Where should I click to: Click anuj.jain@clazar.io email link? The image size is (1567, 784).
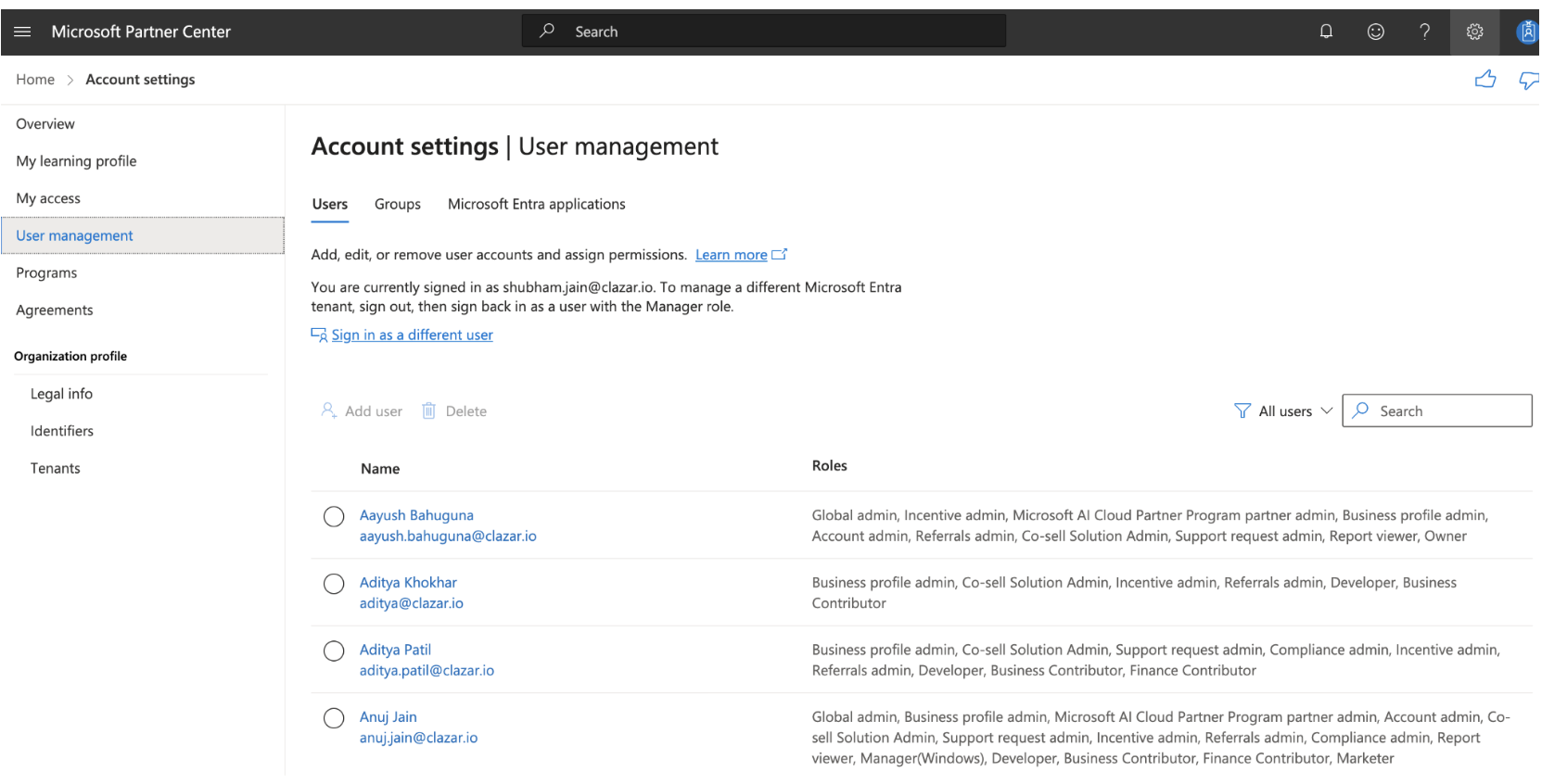(x=419, y=738)
